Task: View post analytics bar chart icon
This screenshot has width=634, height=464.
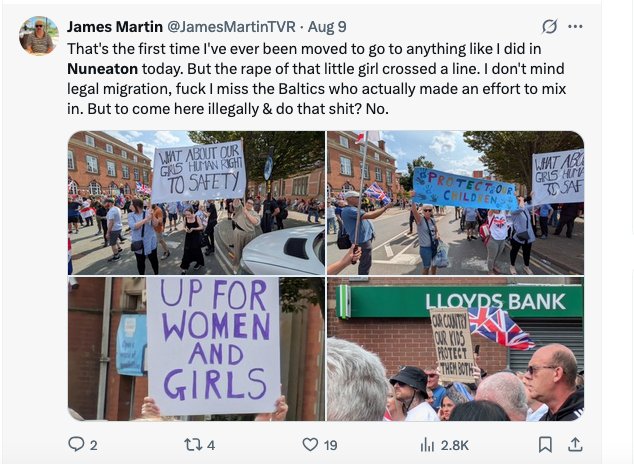Action: [427, 444]
